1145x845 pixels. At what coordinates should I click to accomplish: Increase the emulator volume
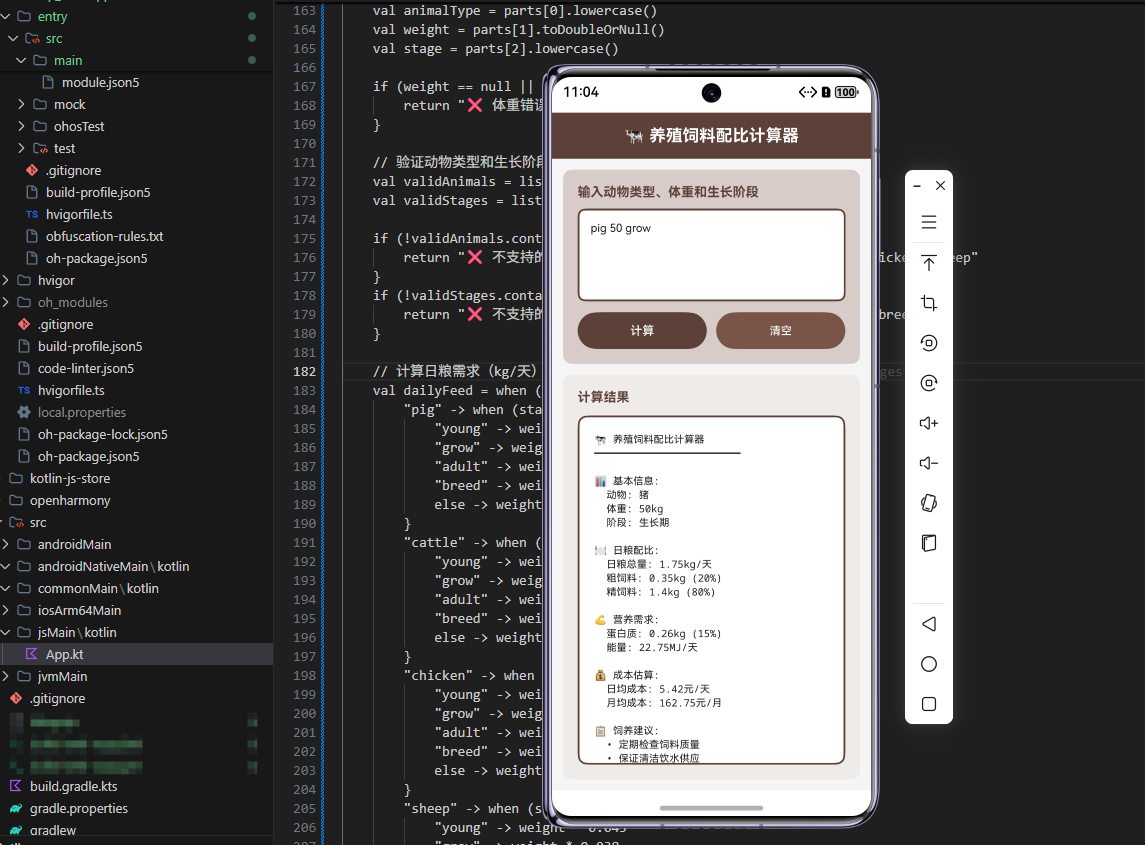928,423
